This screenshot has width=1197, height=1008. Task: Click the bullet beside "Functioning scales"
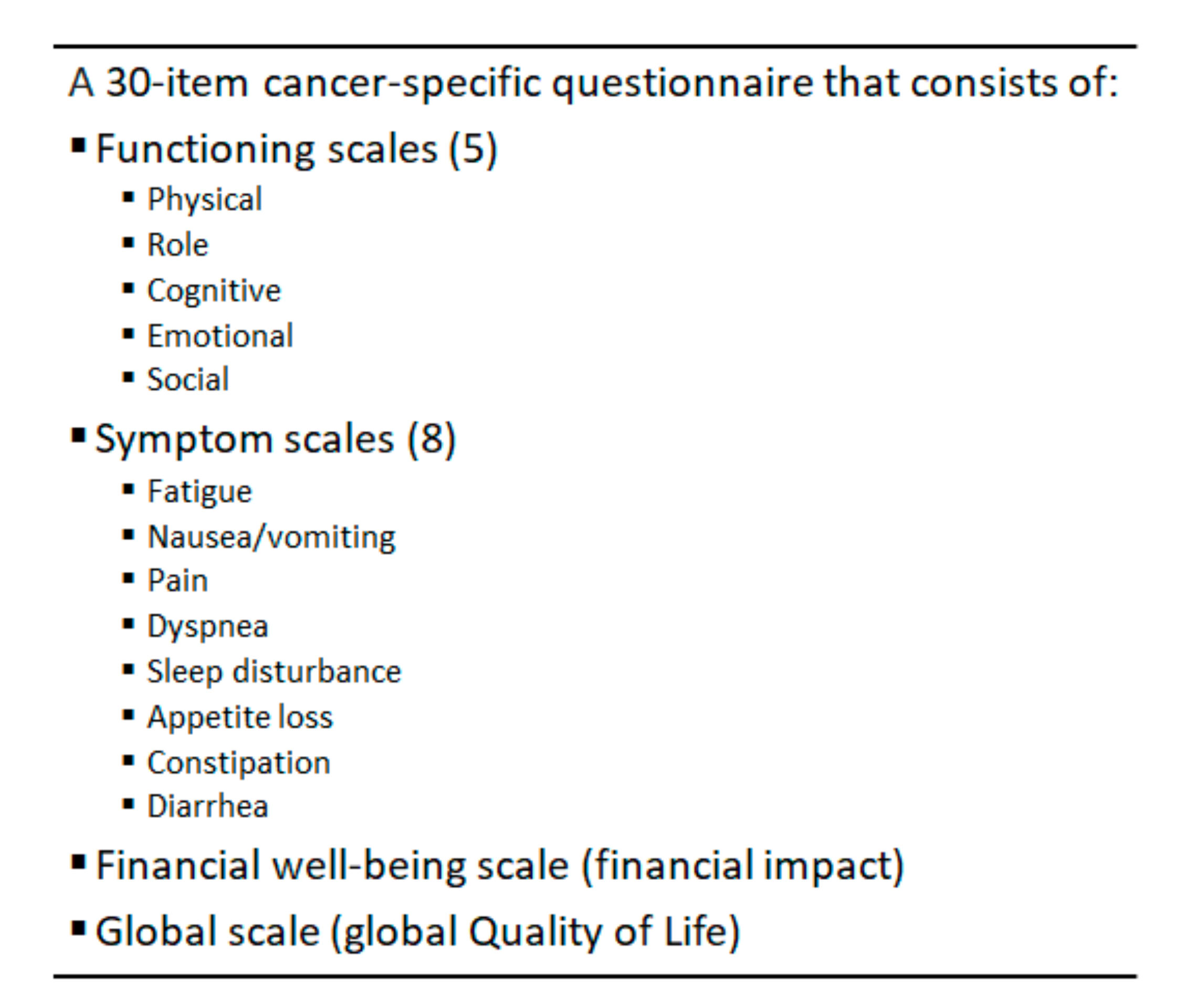click(78, 146)
